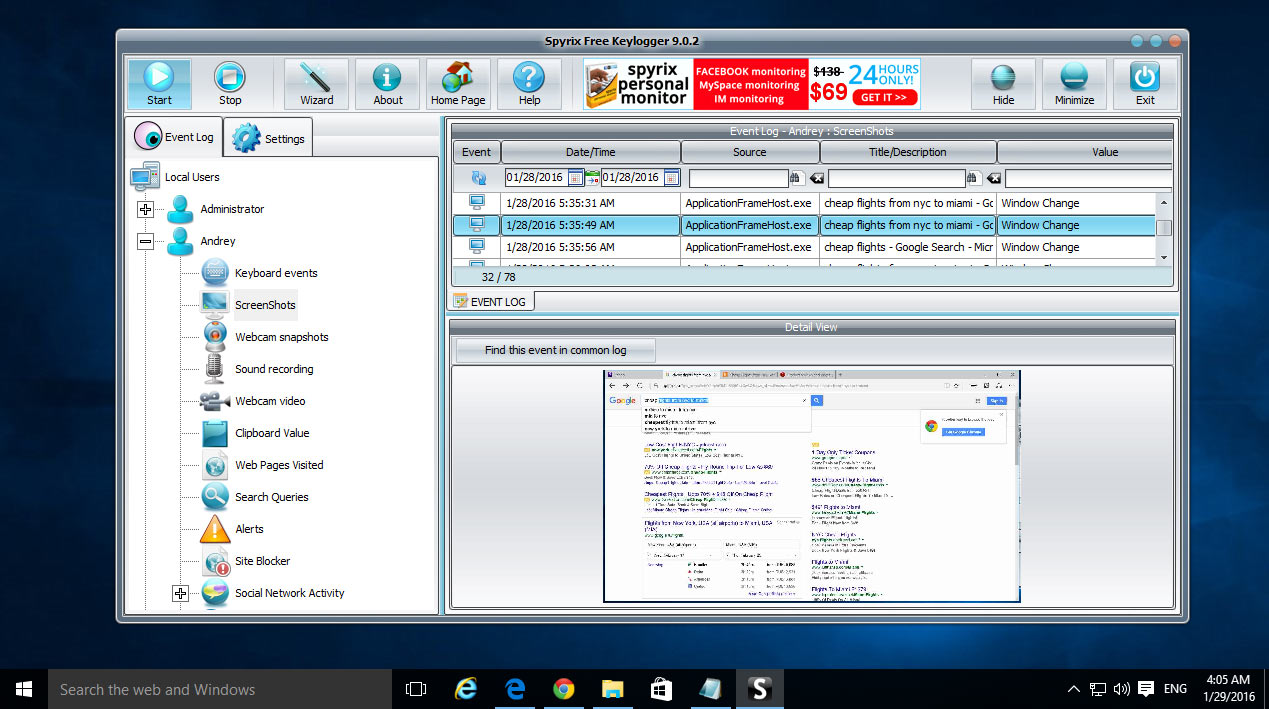Open Sound recording category

[274, 369]
